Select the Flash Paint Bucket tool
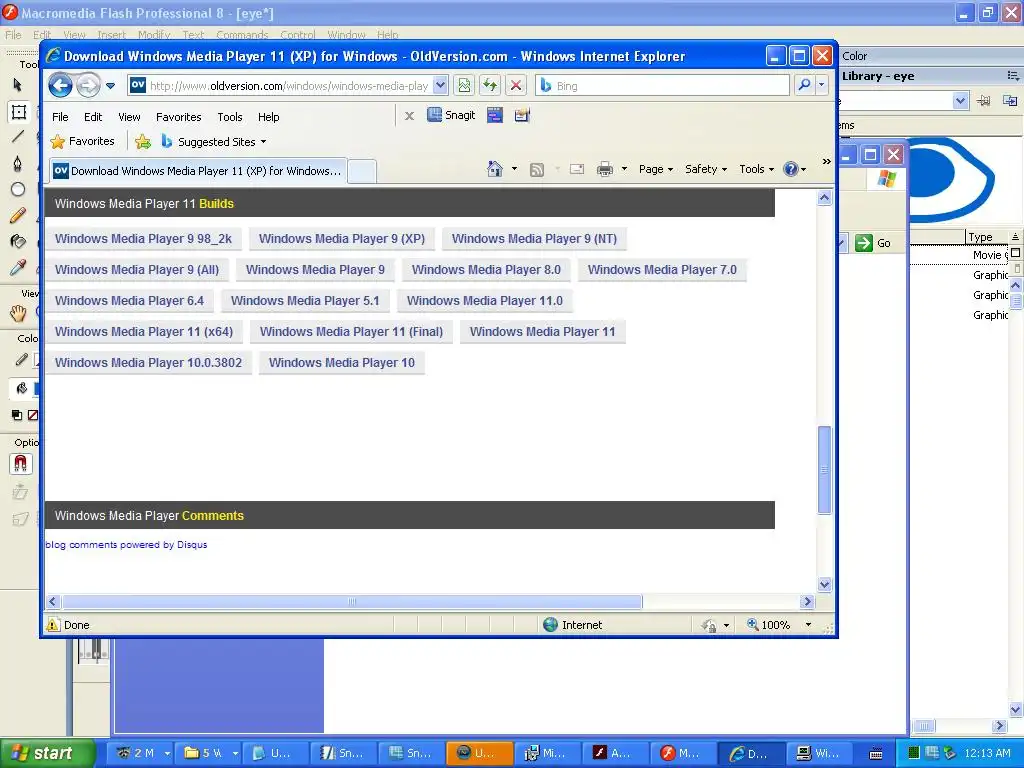This screenshot has height=768, width=1024. 18,241
